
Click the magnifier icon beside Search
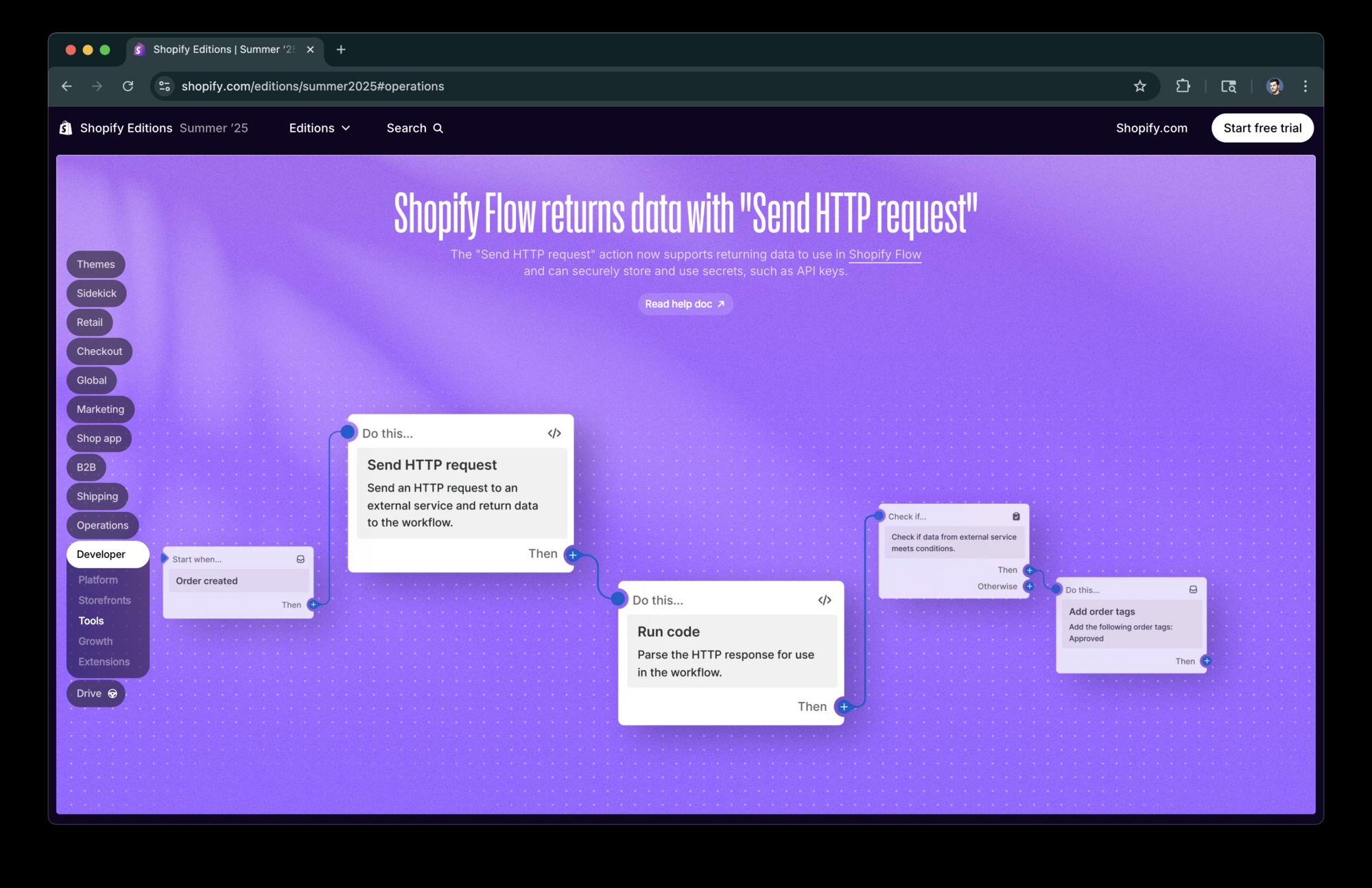coord(438,128)
